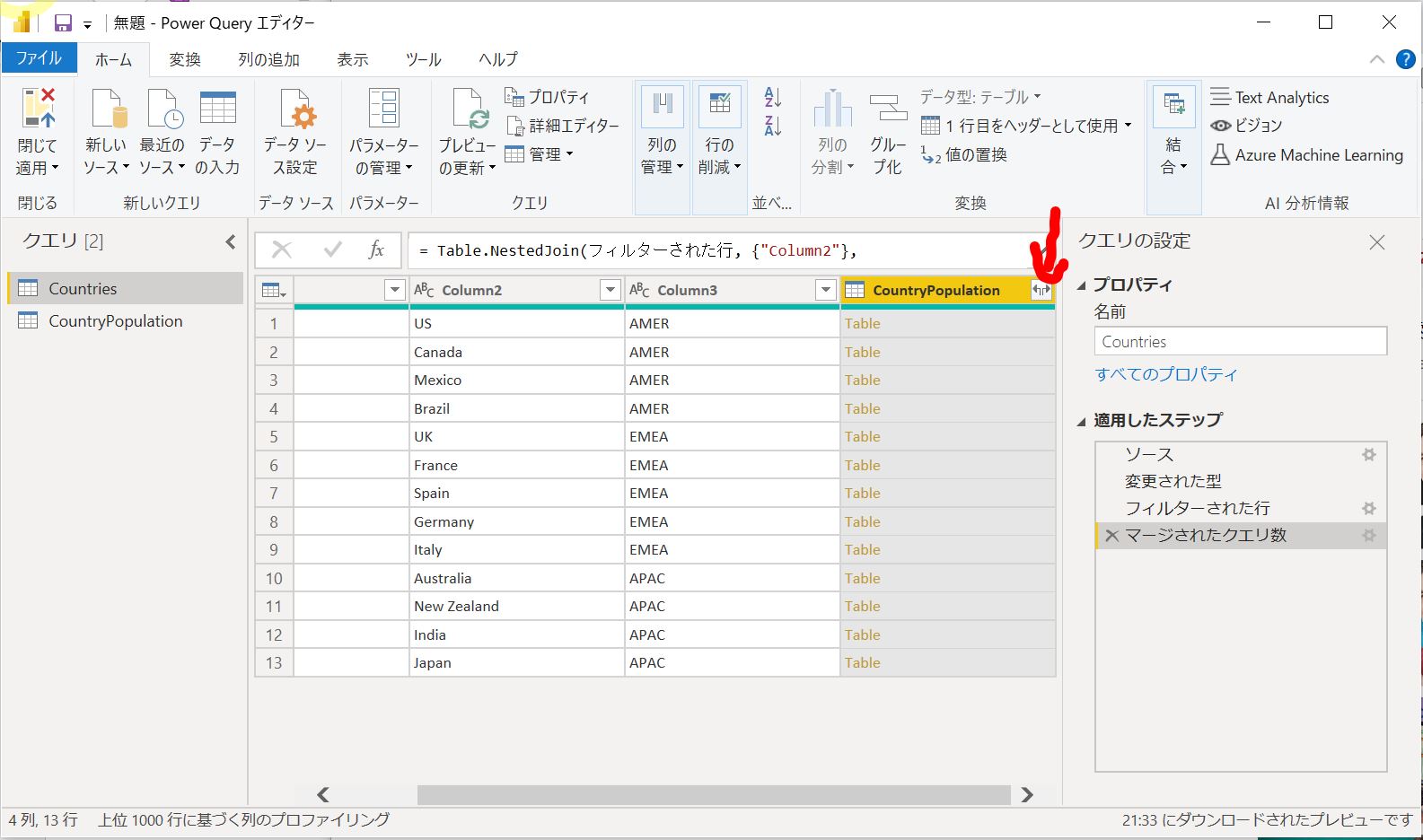The image size is (1423, 840).
Task: Open Data Type: Table (データ型) dropdown
Action: [979, 97]
